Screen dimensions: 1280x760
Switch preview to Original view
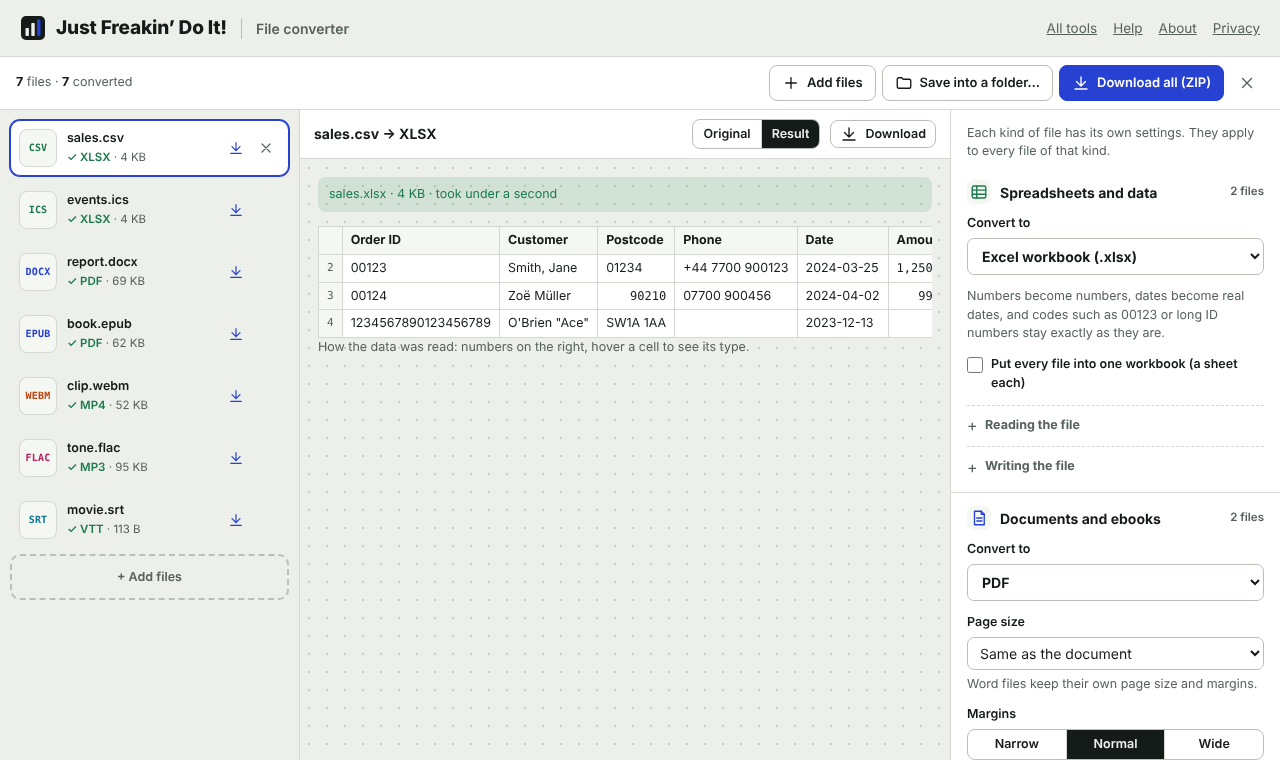tap(727, 134)
